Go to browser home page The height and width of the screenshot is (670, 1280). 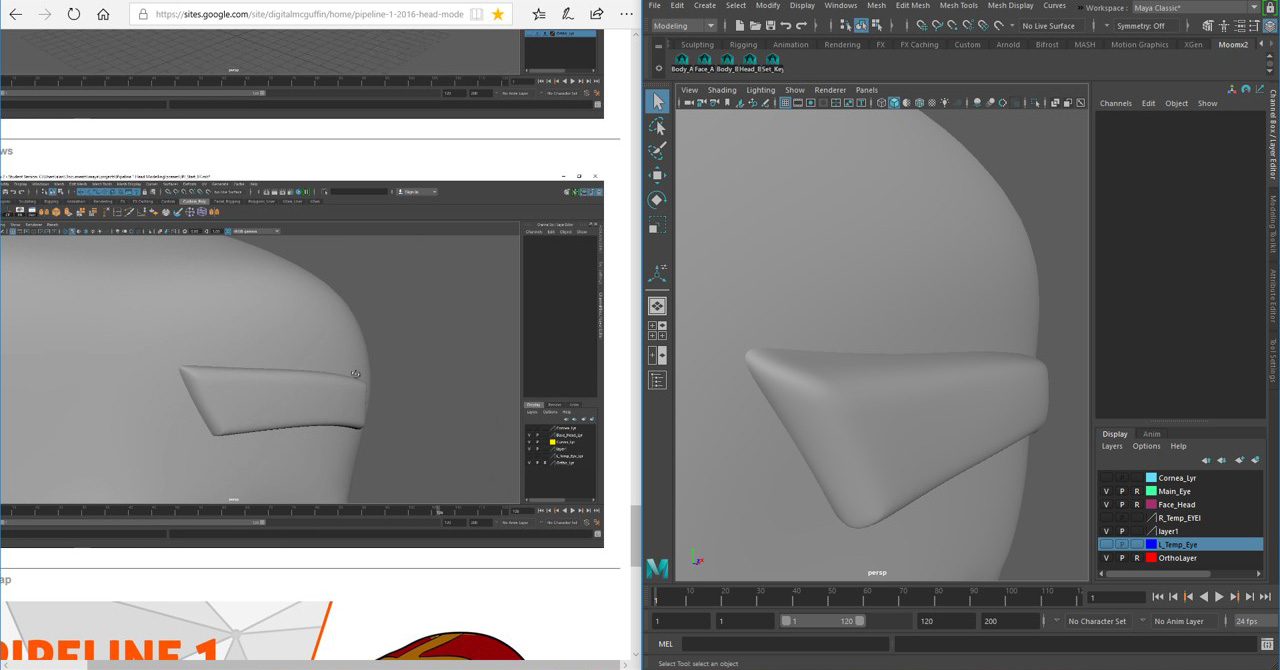[x=103, y=14]
